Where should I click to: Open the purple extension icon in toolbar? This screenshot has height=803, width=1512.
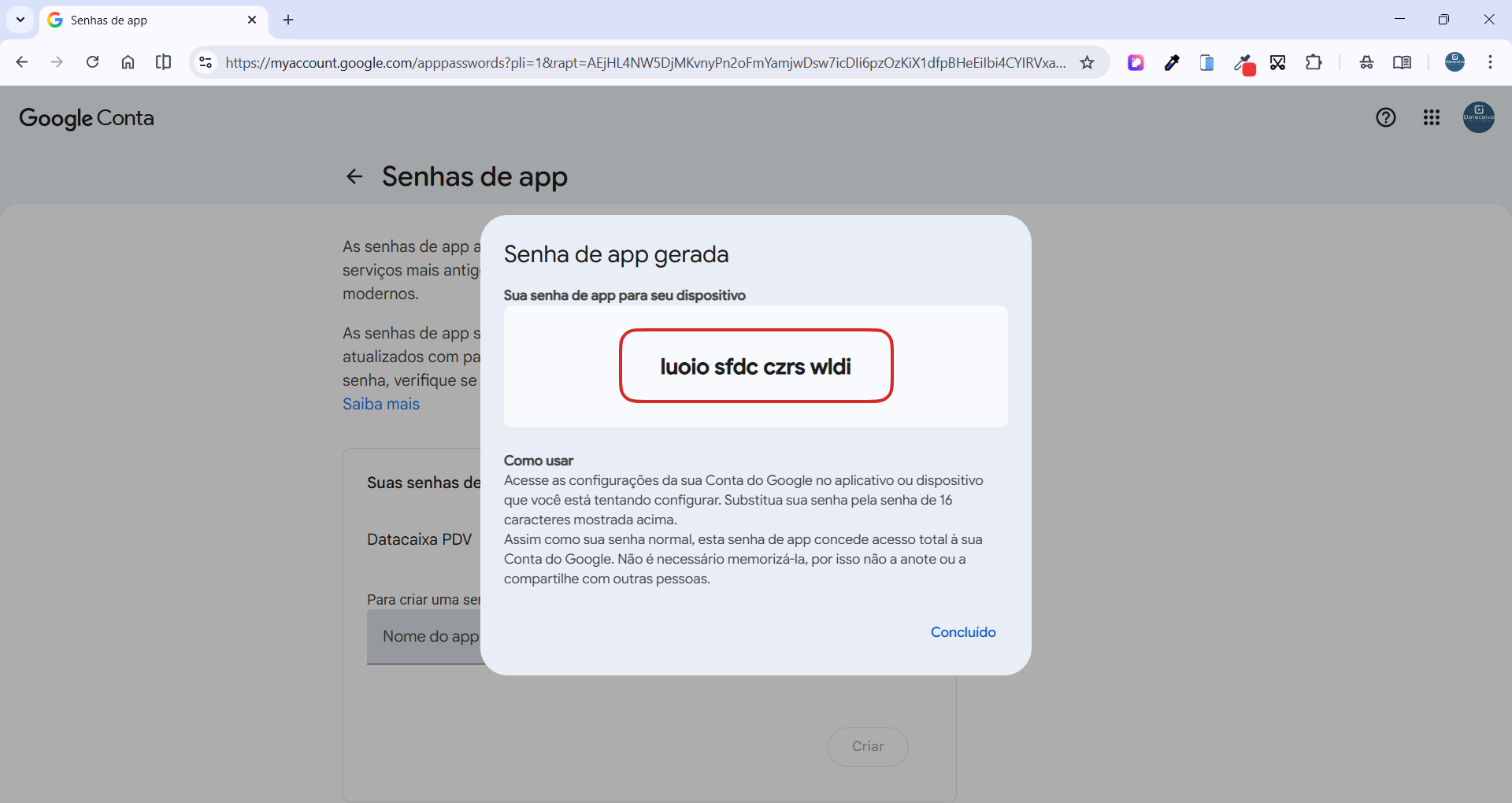tap(1136, 62)
